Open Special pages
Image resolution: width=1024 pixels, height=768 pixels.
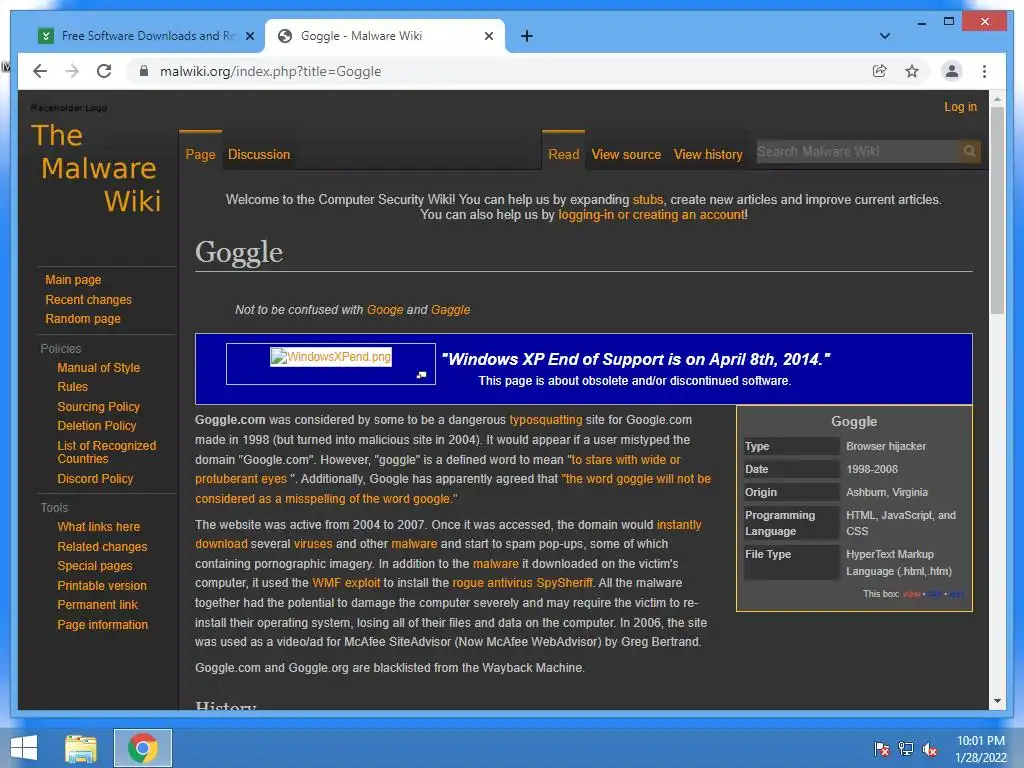[95, 566]
